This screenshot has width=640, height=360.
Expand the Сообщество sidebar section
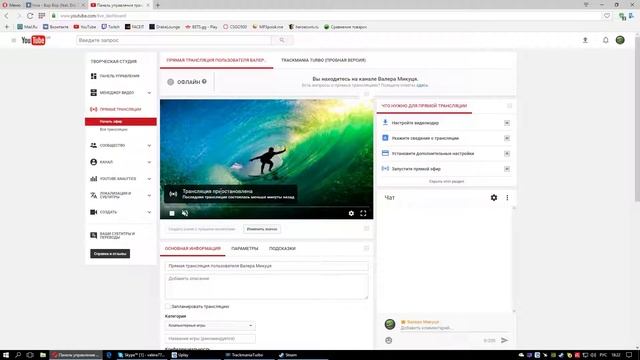(x=149, y=145)
